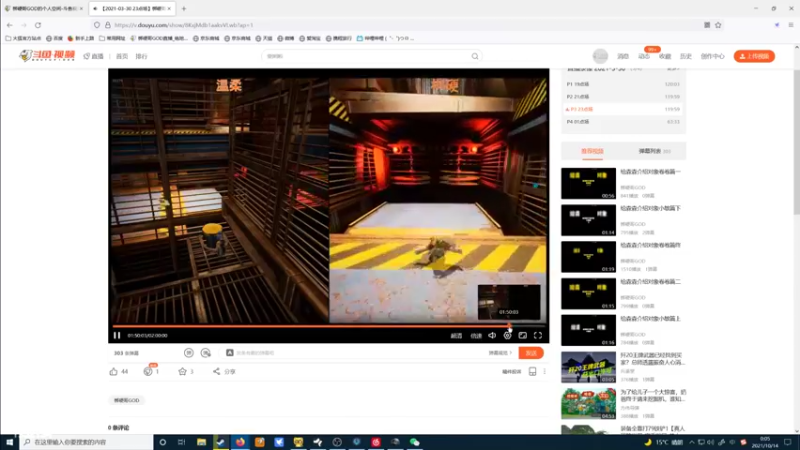Open 收藏 favorites in header

tap(665, 56)
